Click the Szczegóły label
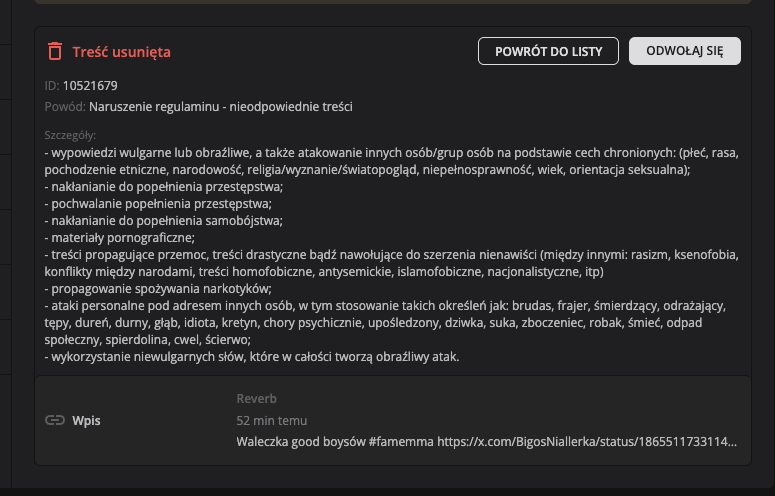Screen dimensions: 775x496 [x=70, y=135]
